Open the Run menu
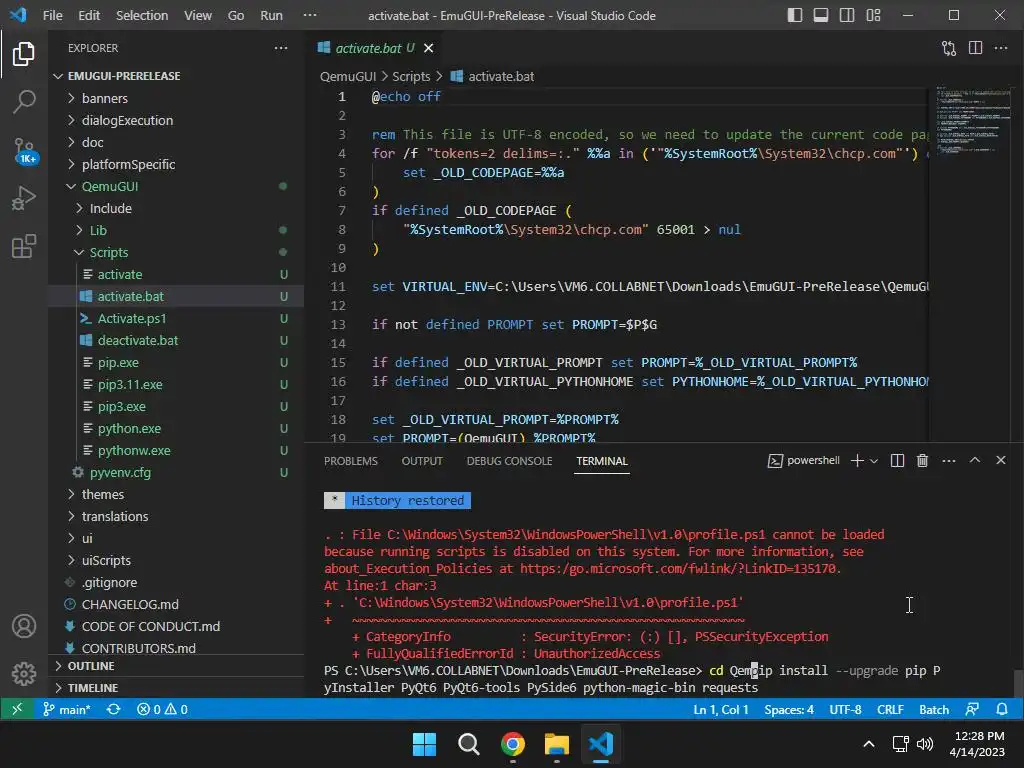Image resolution: width=1024 pixels, height=768 pixels. [271, 15]
